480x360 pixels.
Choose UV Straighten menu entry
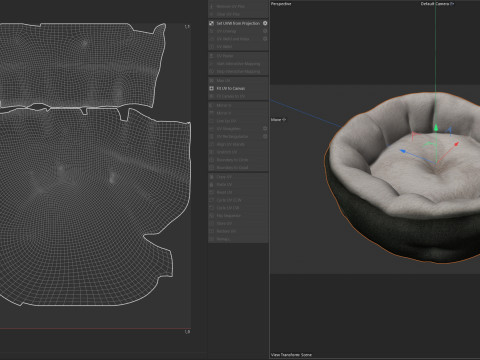coord(238,128)
